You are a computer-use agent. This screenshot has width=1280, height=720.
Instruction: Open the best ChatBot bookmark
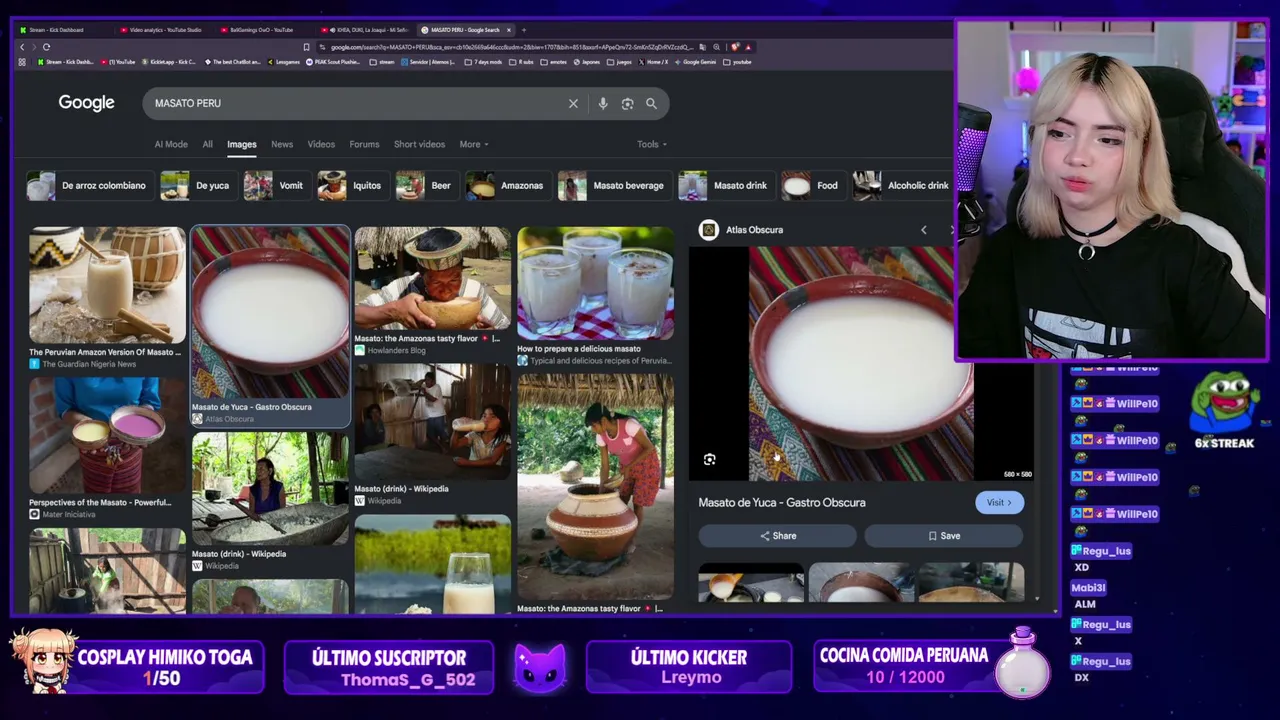[x=232, y=62]
